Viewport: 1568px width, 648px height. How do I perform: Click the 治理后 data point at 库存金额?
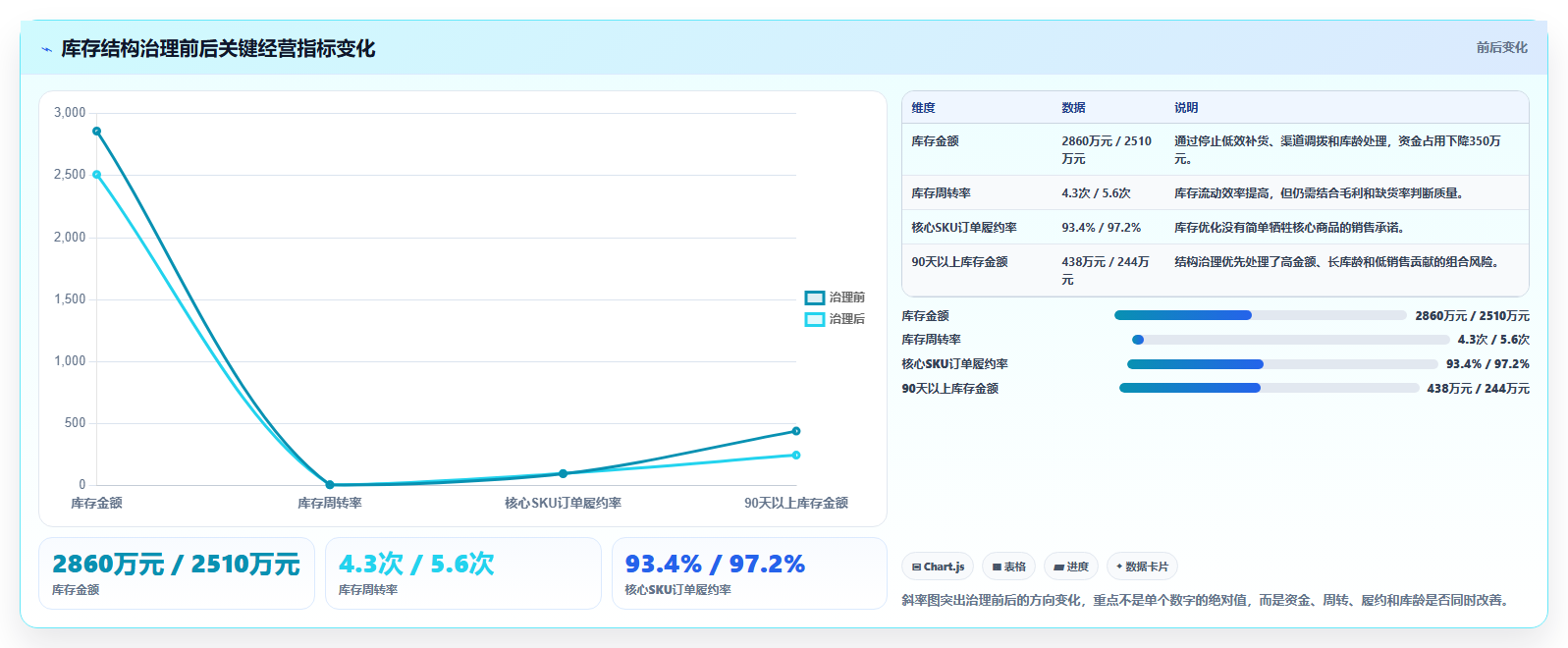click(96, 175)
